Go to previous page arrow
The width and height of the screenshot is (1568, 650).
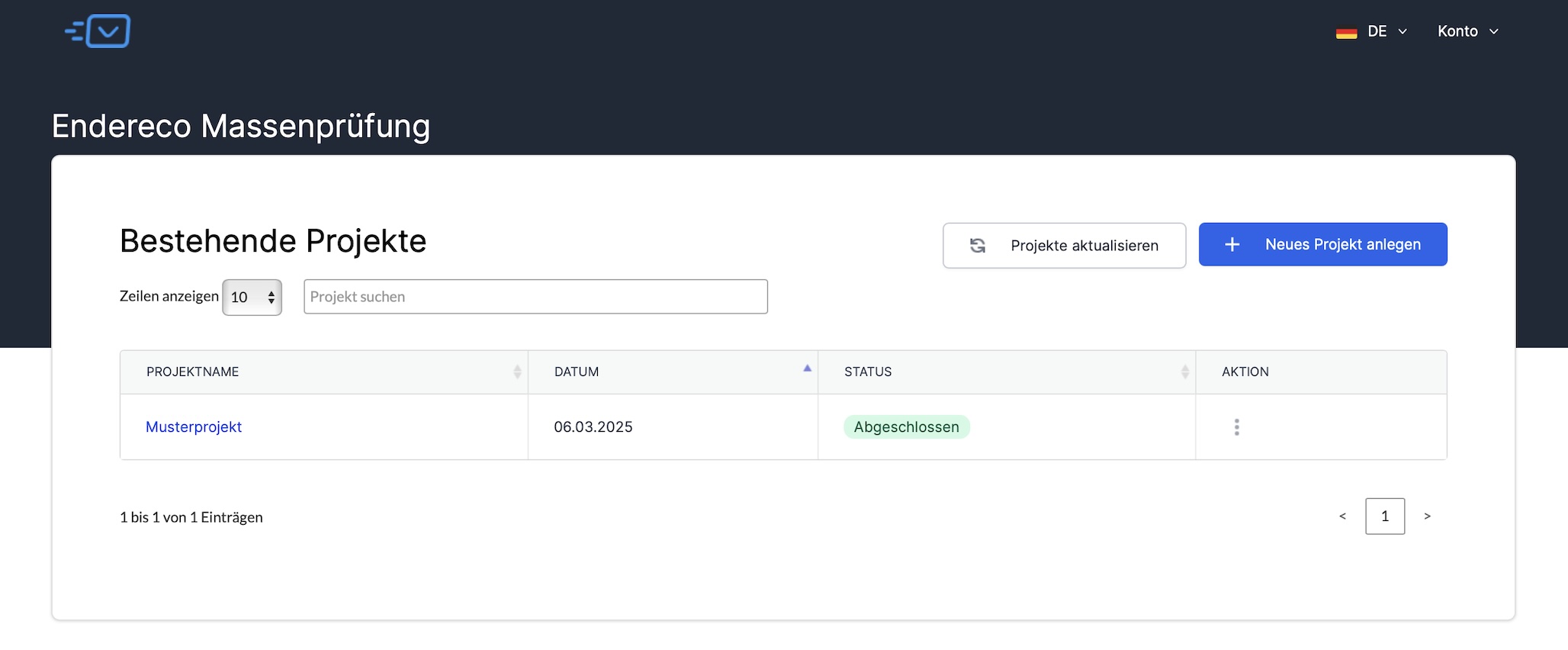(x=1342, y=516)
